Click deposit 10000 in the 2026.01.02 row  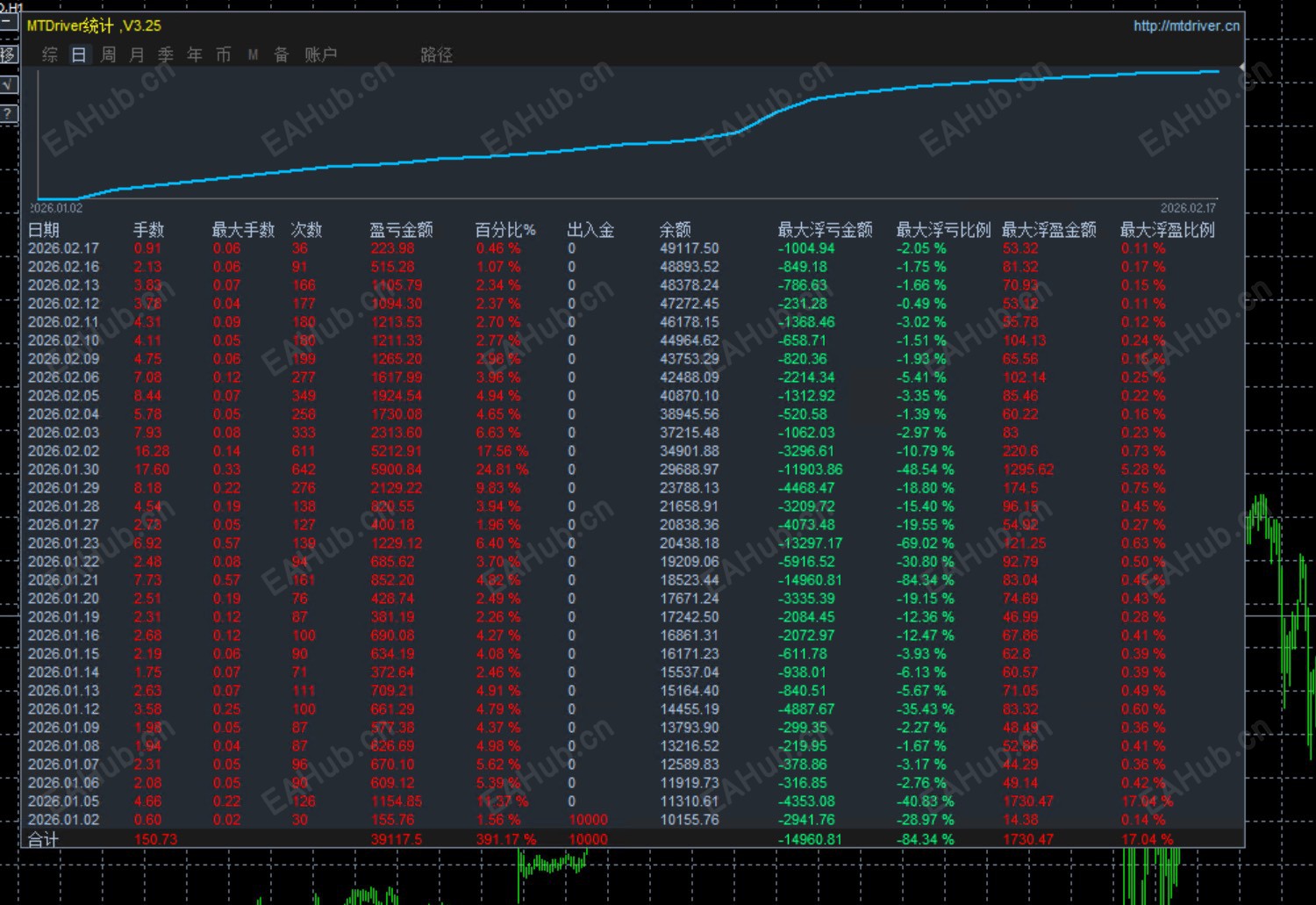pyautogui.click(x=588, y=820)
